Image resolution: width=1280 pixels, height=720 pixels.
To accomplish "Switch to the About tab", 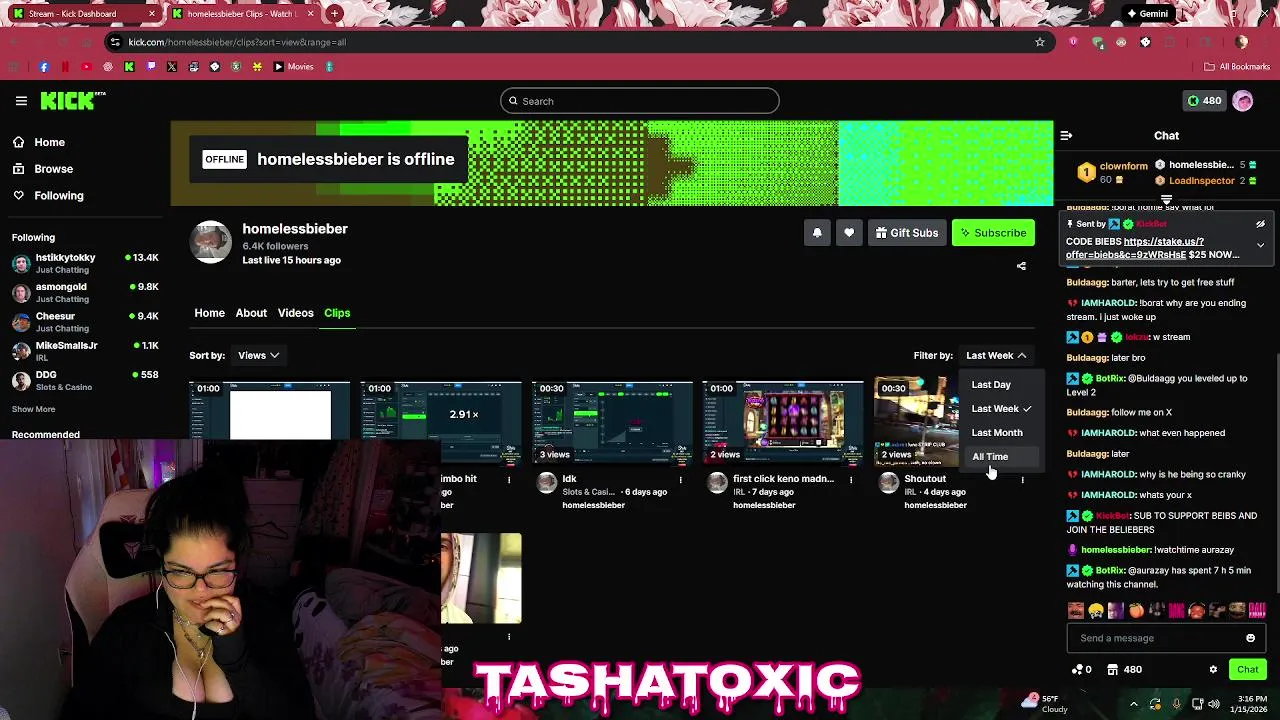I will 251,313.
